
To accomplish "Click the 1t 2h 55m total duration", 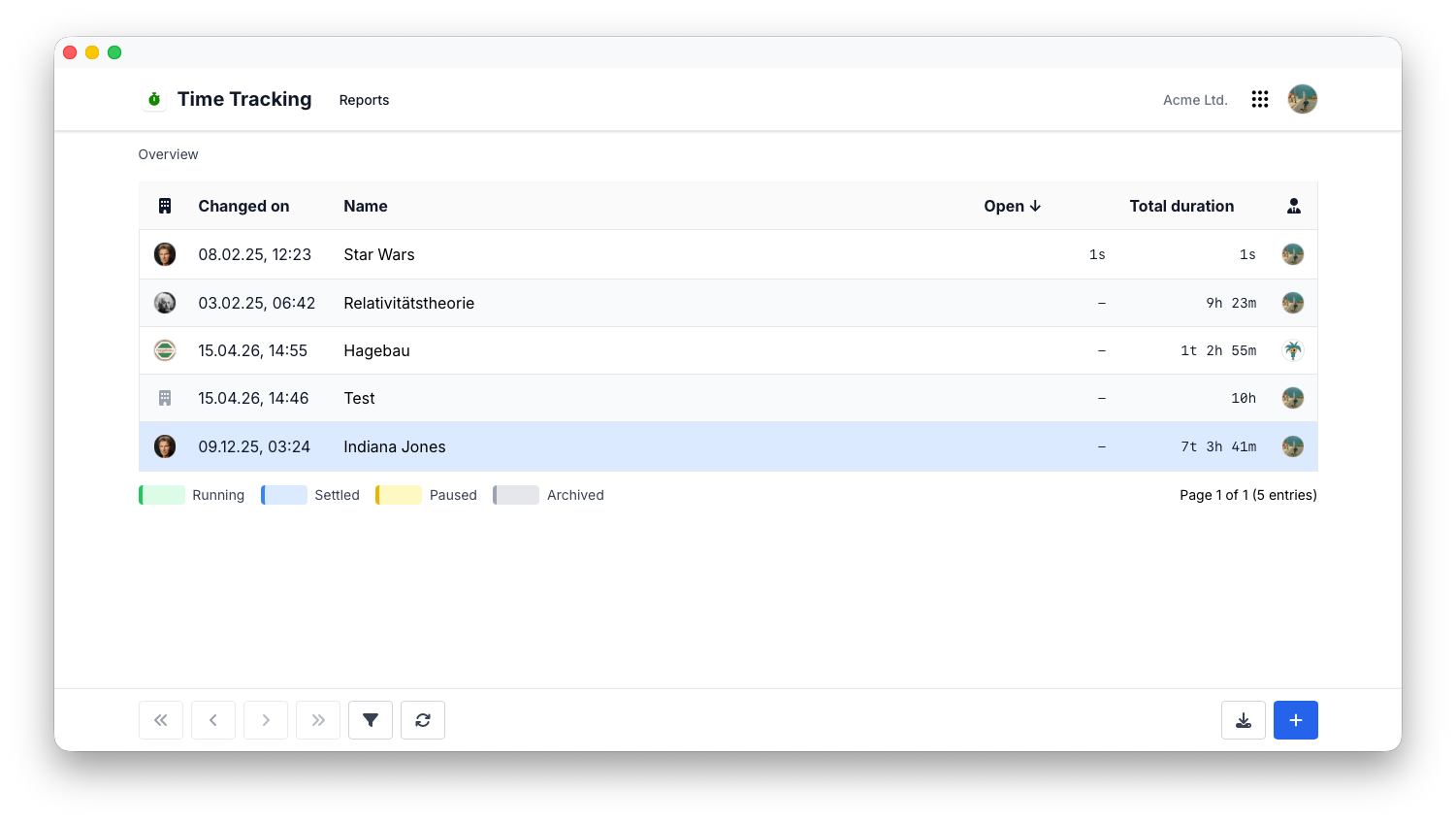I will [x=1218, y=350].
